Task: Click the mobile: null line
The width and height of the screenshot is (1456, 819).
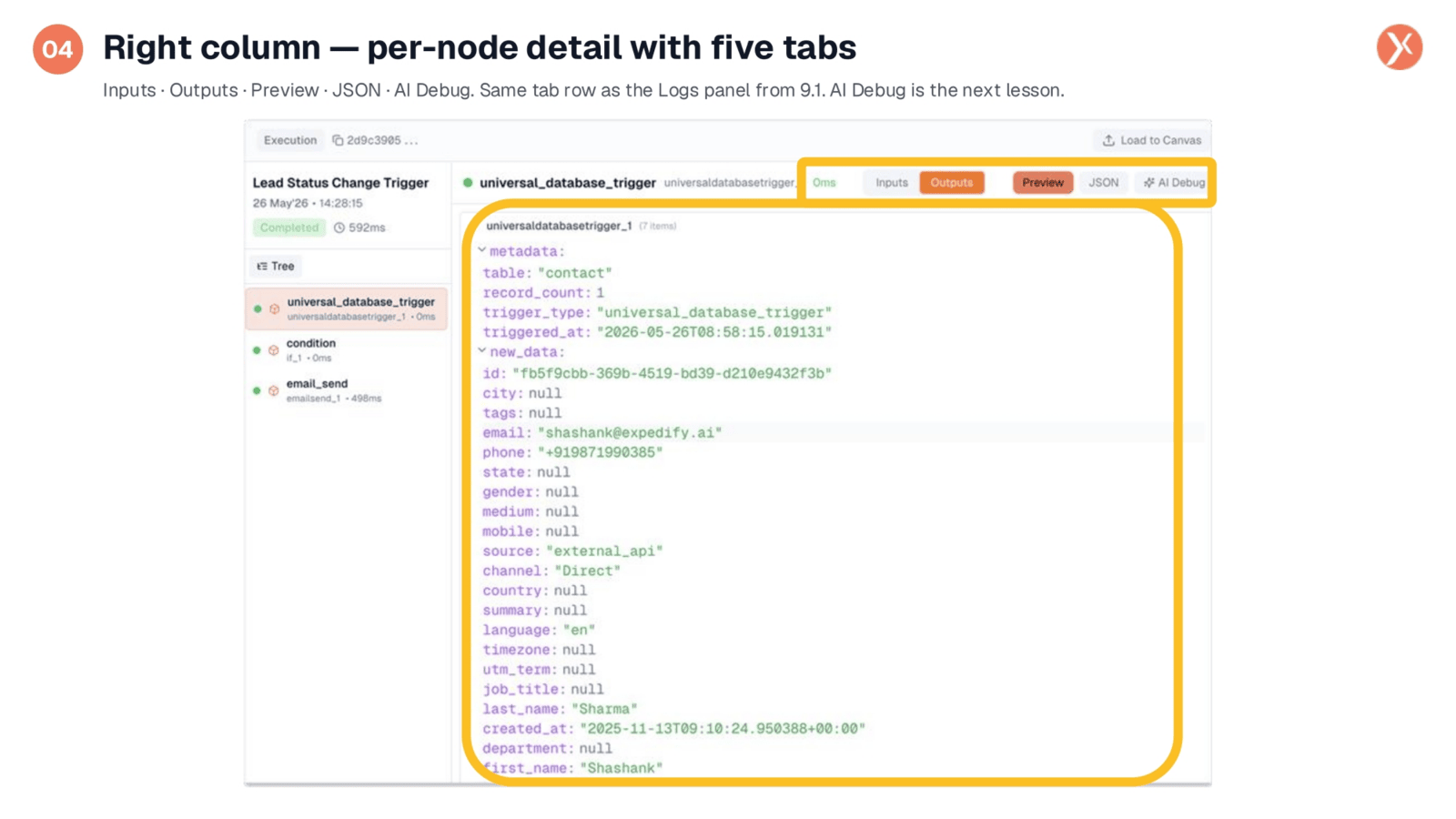Action: tap(531, 531)
